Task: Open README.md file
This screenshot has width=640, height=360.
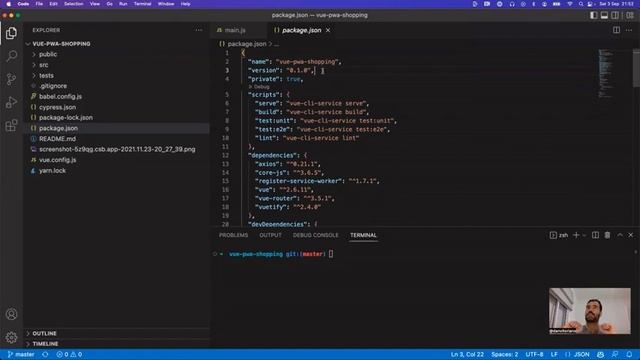Action: [x=57, y=139]
